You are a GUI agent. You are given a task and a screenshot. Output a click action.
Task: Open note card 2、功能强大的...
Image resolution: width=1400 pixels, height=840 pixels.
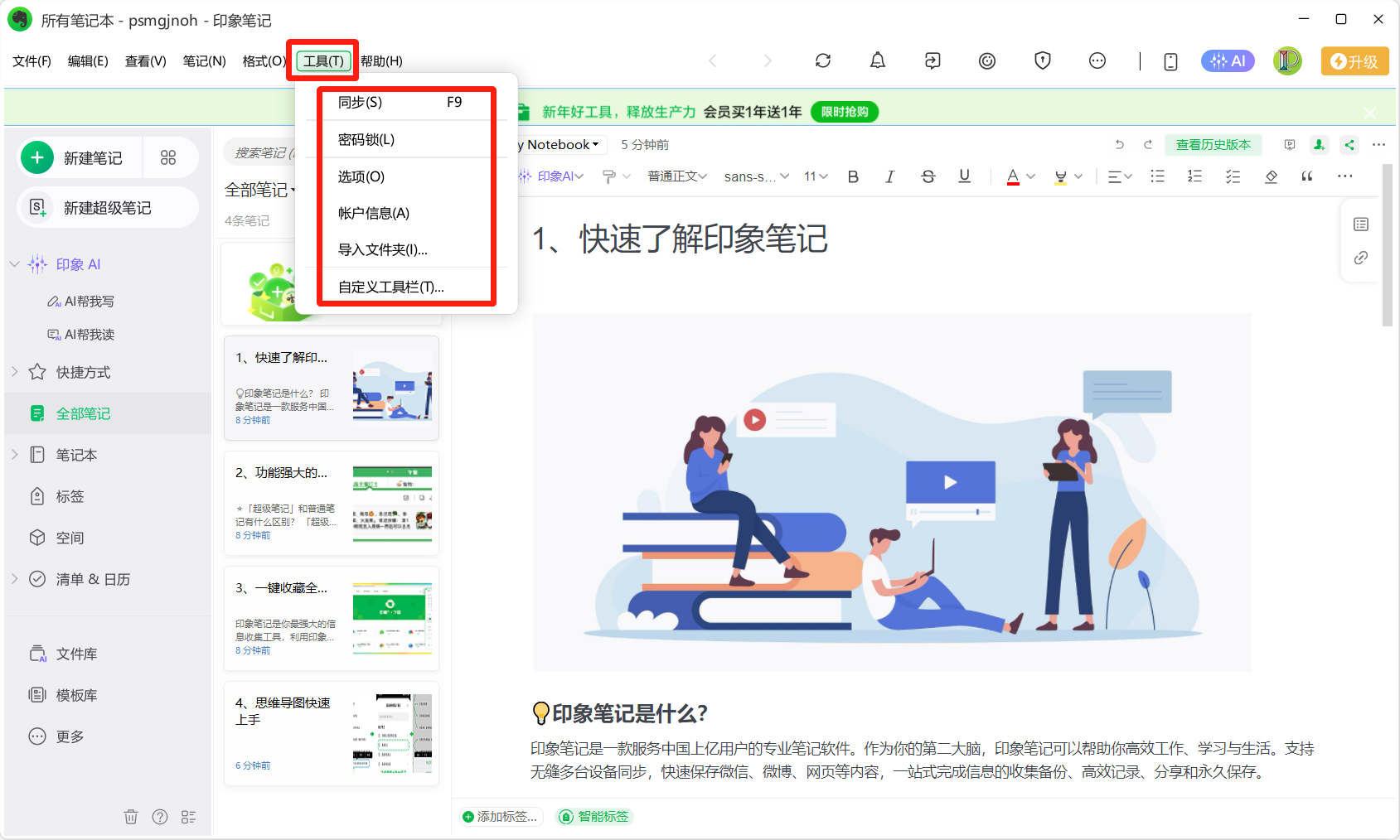click(332, 504)
